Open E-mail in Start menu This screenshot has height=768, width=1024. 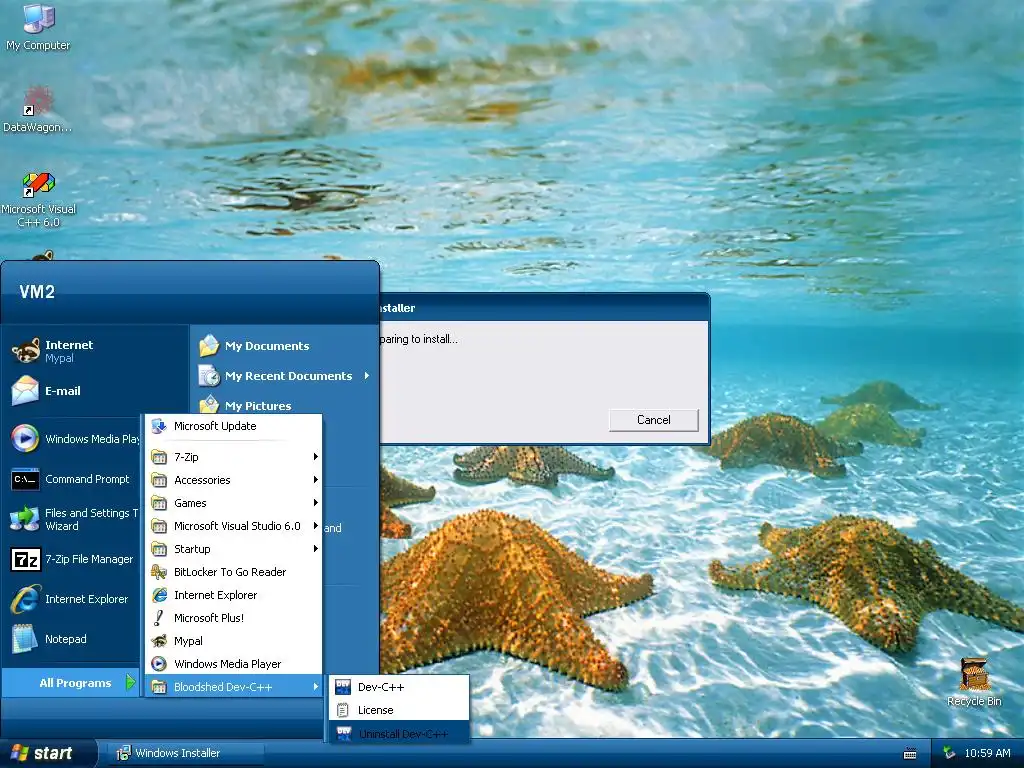pyautogui.click(x=62, y=391)
